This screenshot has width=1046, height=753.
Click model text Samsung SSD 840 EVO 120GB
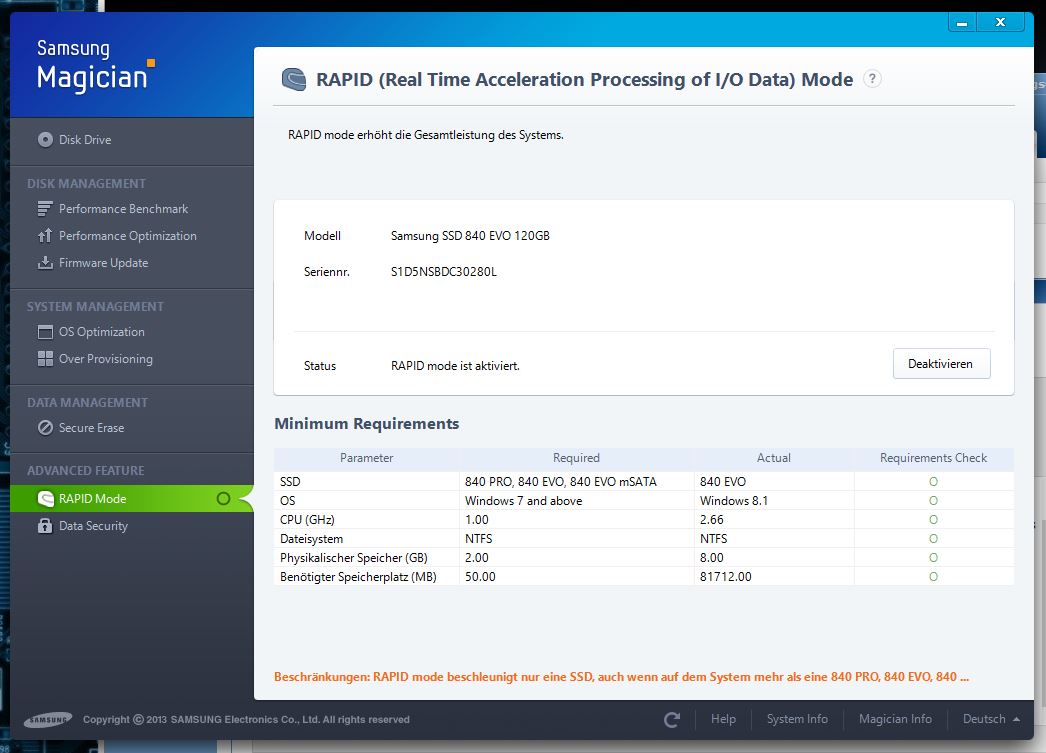click(470, 235)
